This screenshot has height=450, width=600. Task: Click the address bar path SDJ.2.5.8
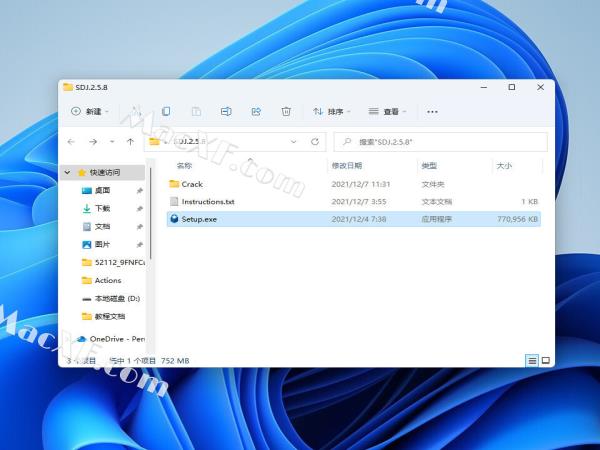(190, 142)
